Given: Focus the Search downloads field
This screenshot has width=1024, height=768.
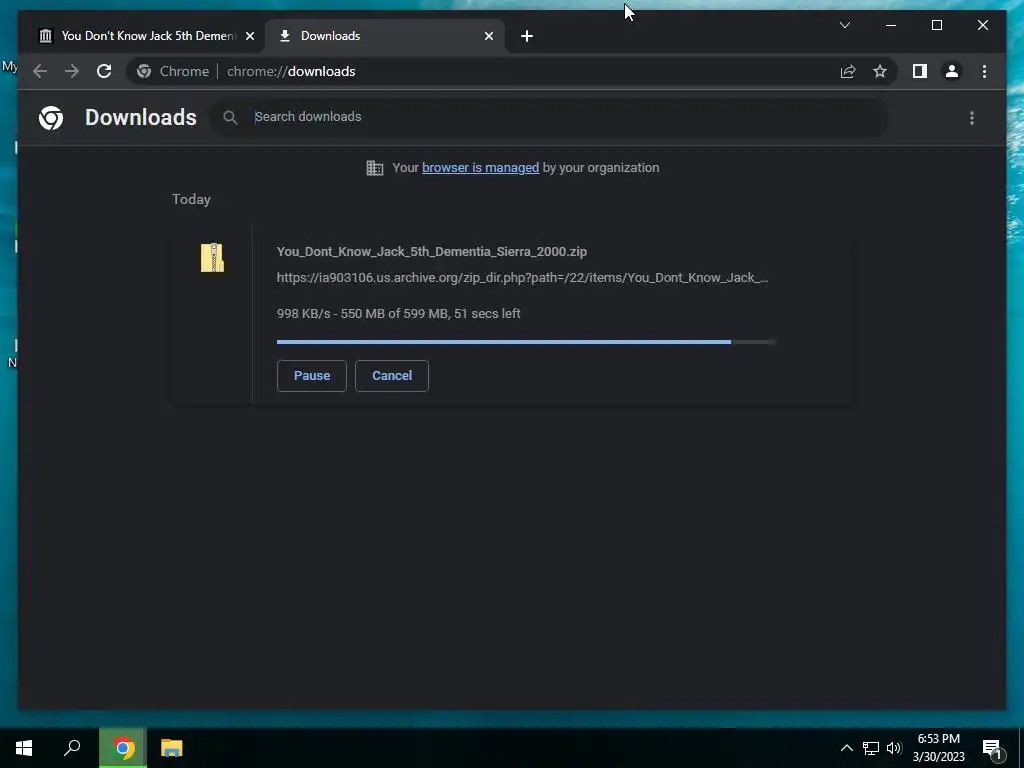Looking at the screenshot, I should [x=549, y=117].
